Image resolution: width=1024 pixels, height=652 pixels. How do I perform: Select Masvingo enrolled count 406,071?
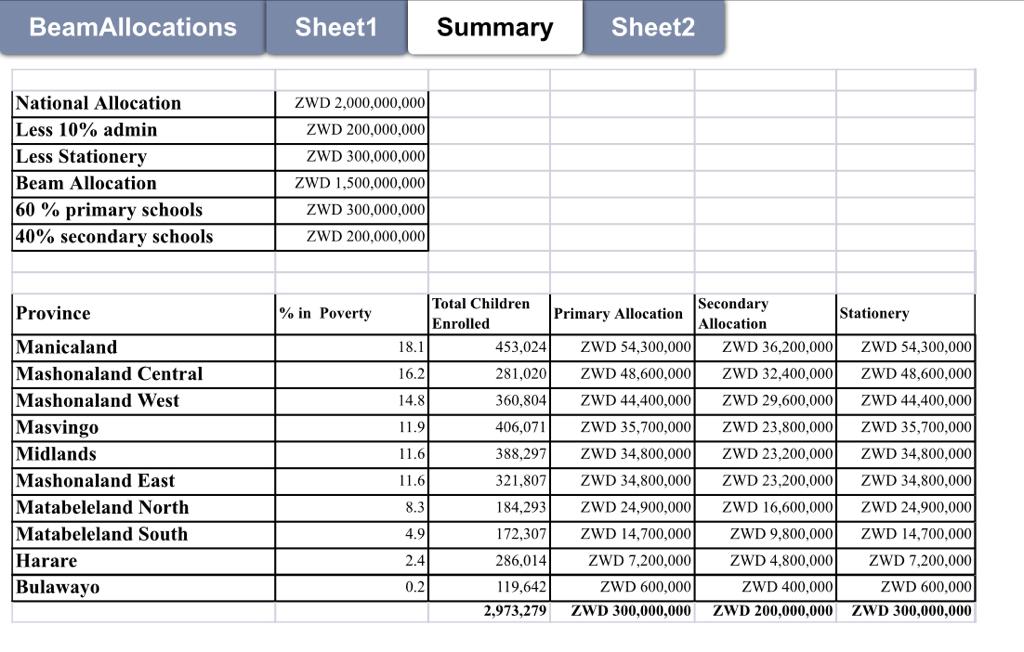(x=489, y=428)
